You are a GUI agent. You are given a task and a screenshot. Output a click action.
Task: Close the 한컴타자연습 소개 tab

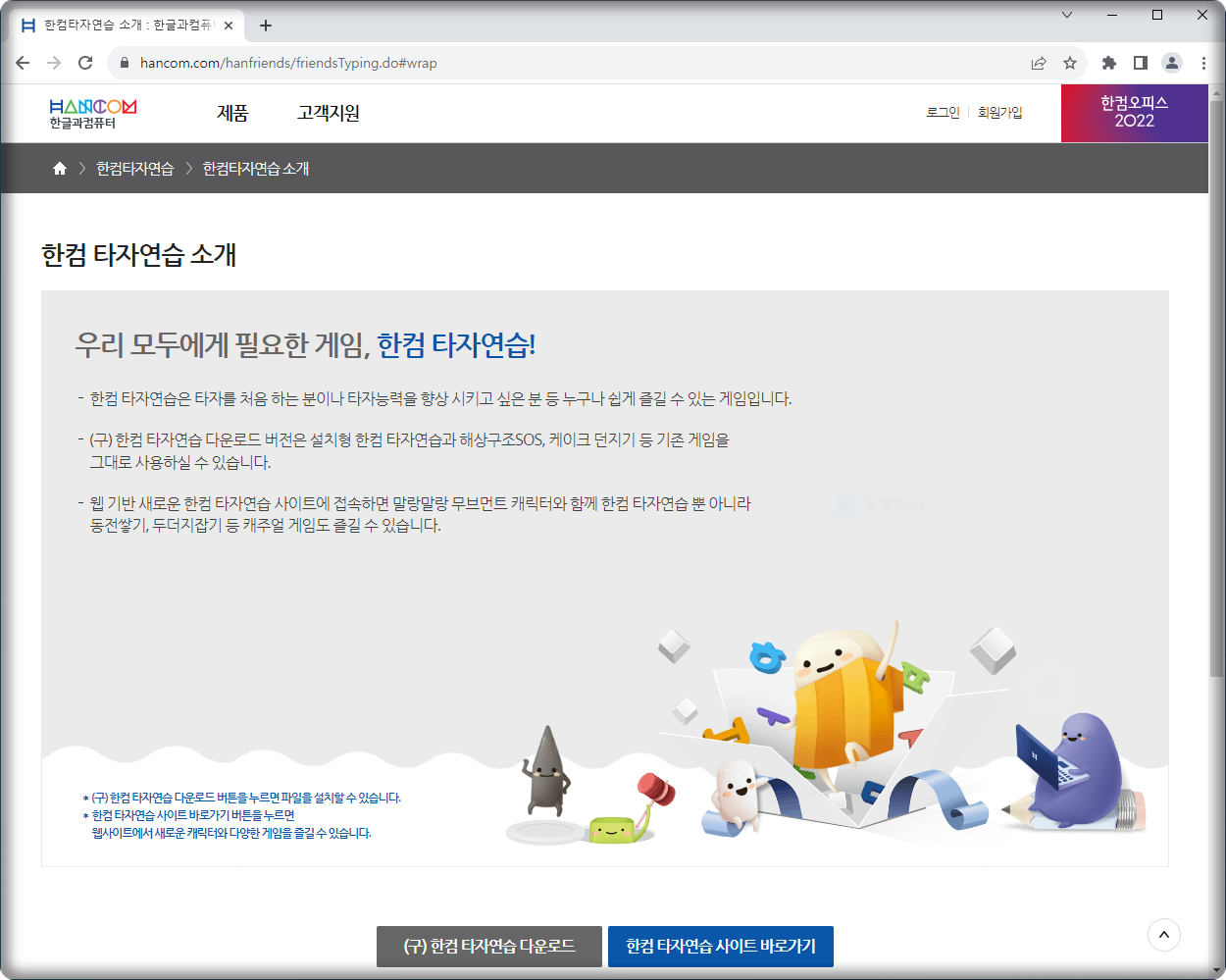pos(229,26)
